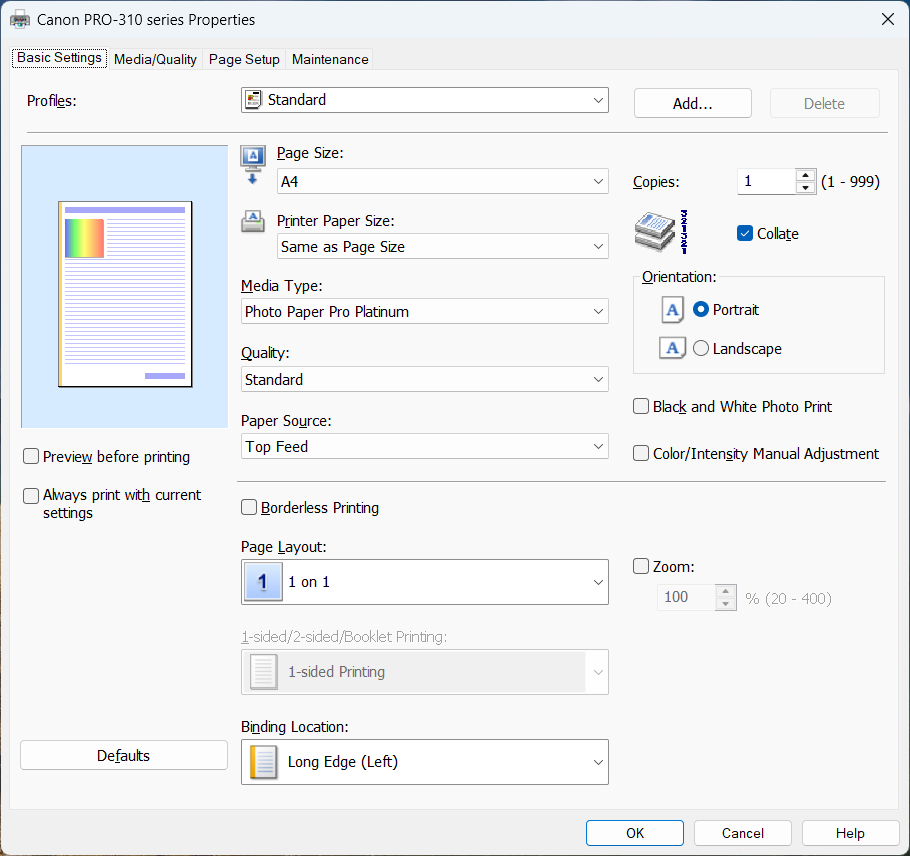
Task: Click the 1-sided Printing page icon
Action: pos(263,672)
